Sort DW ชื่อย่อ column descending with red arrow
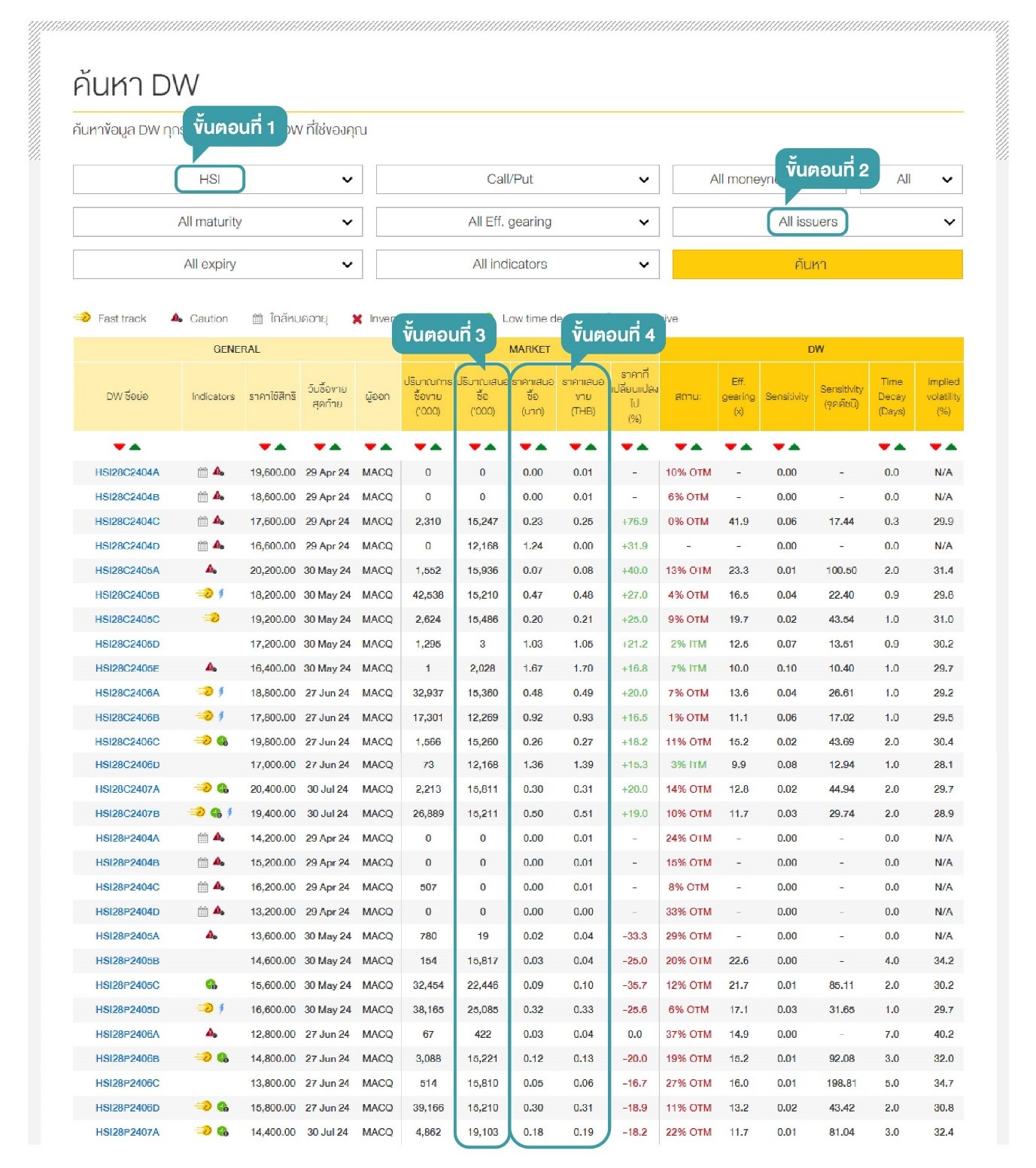This screenshot has width=1036, height=1168. tap(119, 447)
